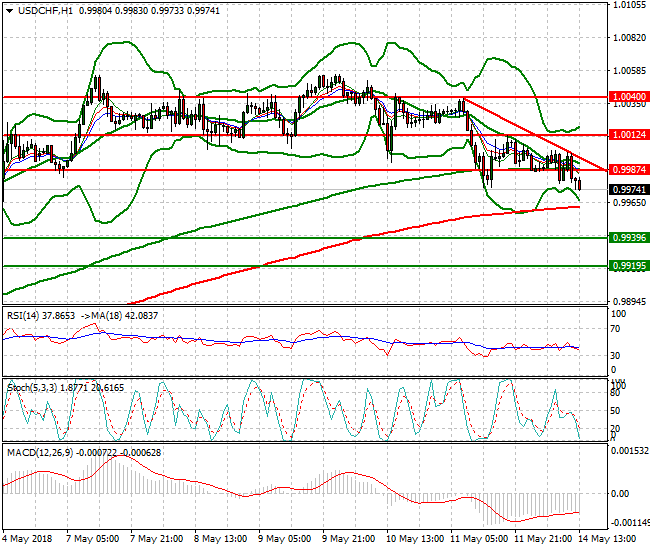The width and height of the screenshot is (650, 550).
Task: Click the 1.00124 red price level label
Action: pos(629,135)
